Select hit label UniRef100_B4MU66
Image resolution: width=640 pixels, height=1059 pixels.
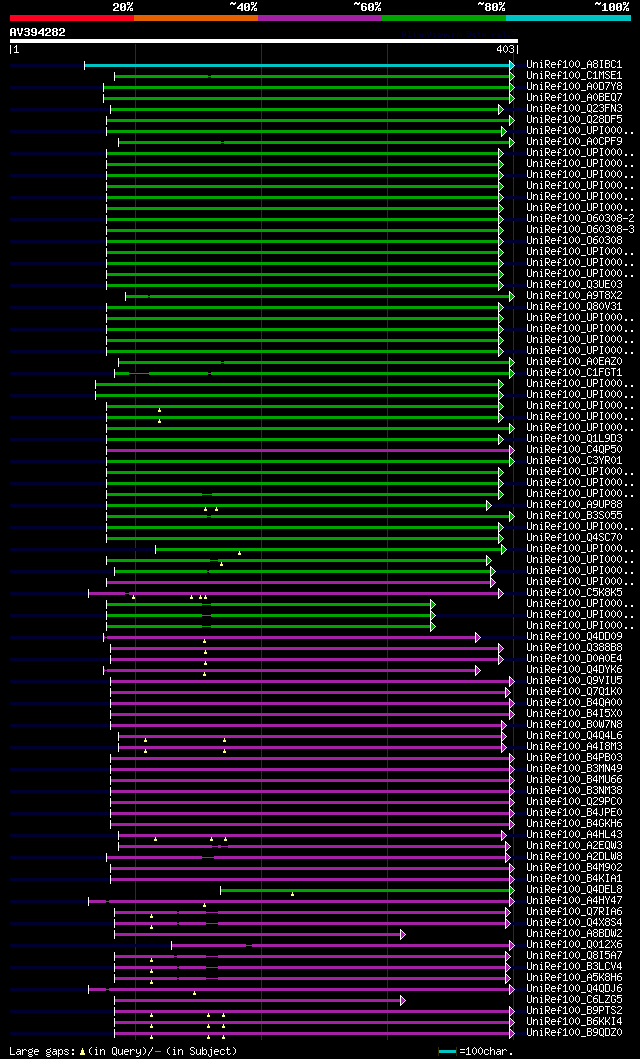575,780
